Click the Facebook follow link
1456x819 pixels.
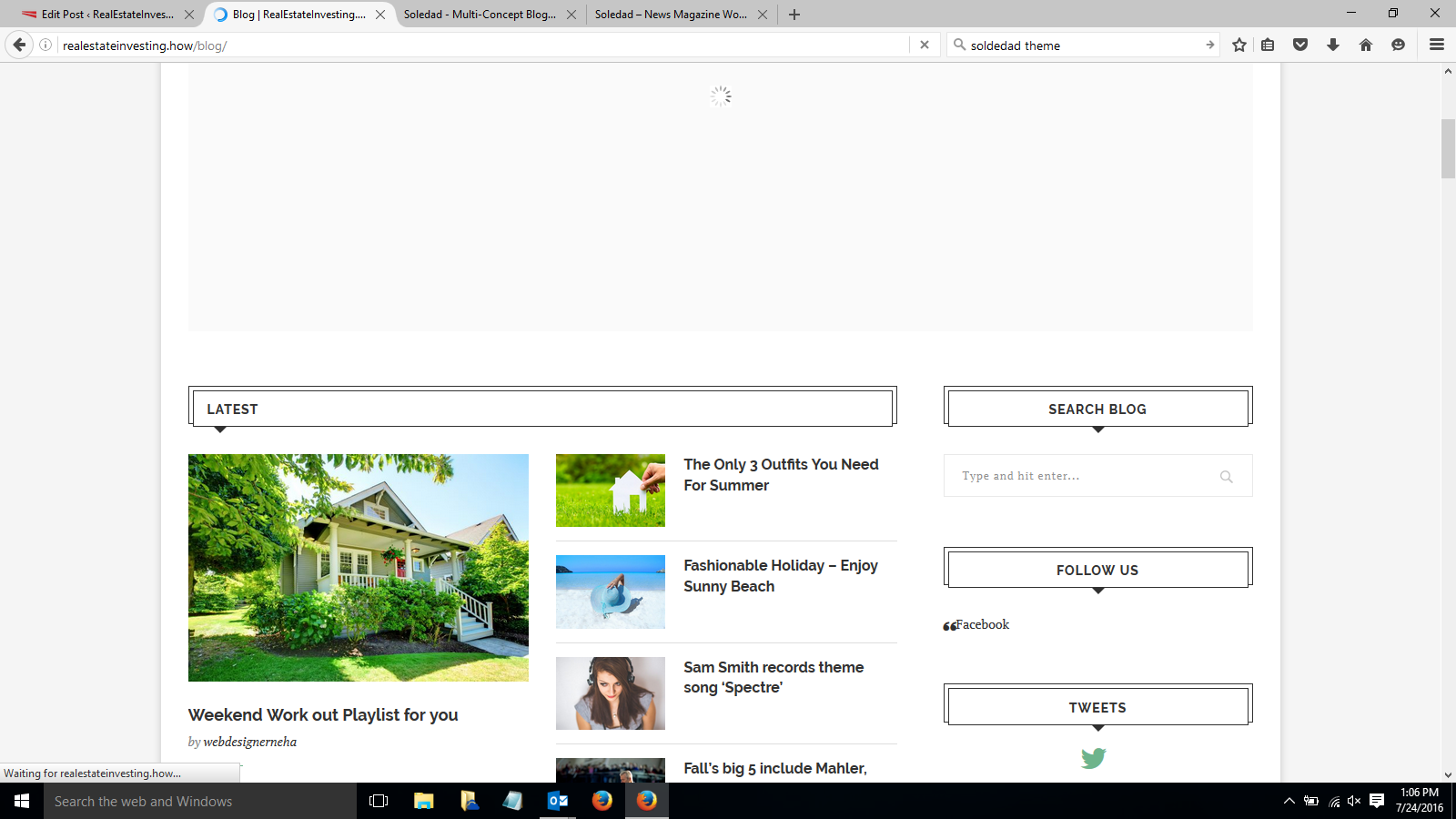(x=983, y=624)
